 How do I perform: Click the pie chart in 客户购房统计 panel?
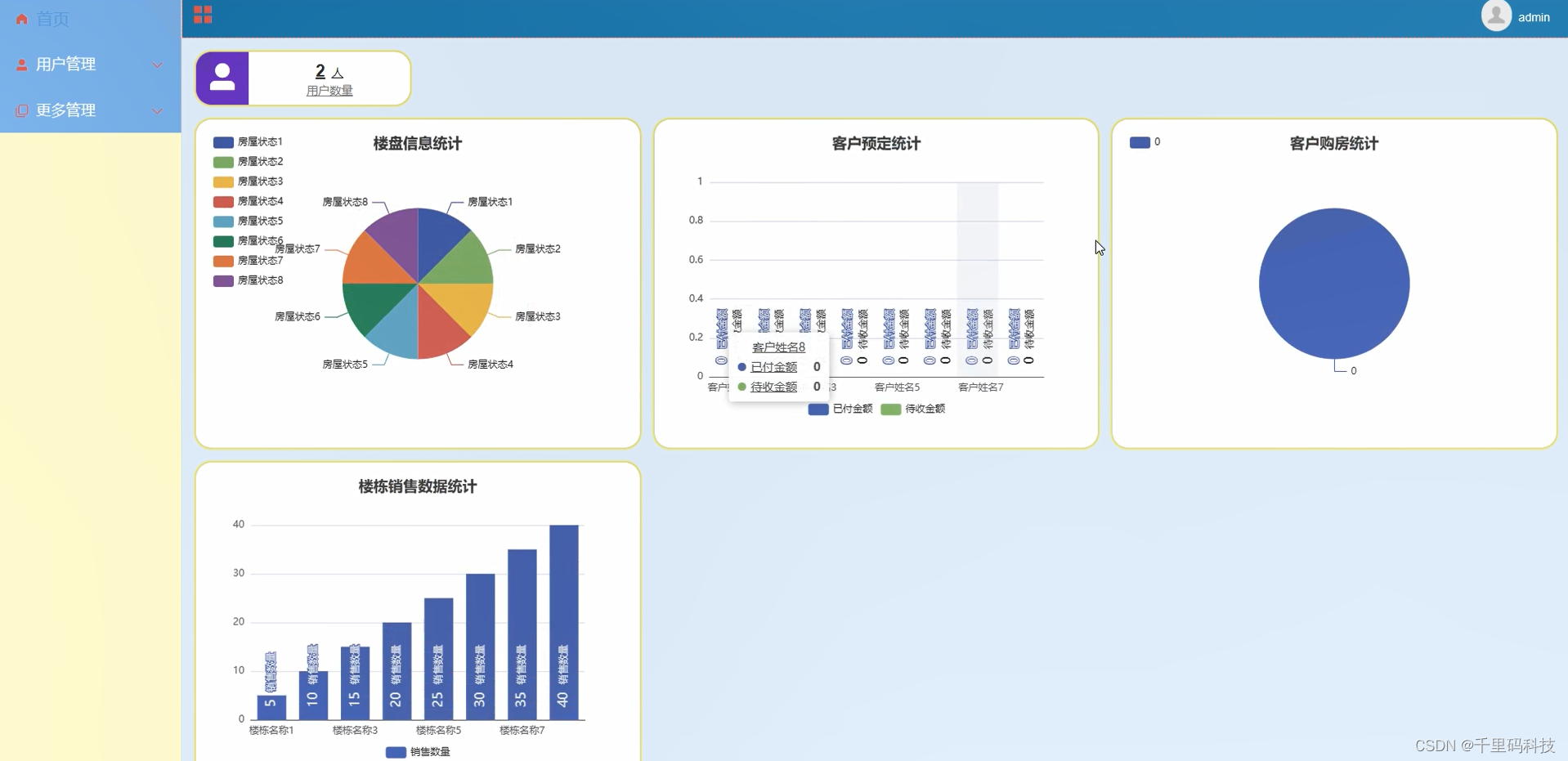pyautogui.click(x=1333, y=284)
